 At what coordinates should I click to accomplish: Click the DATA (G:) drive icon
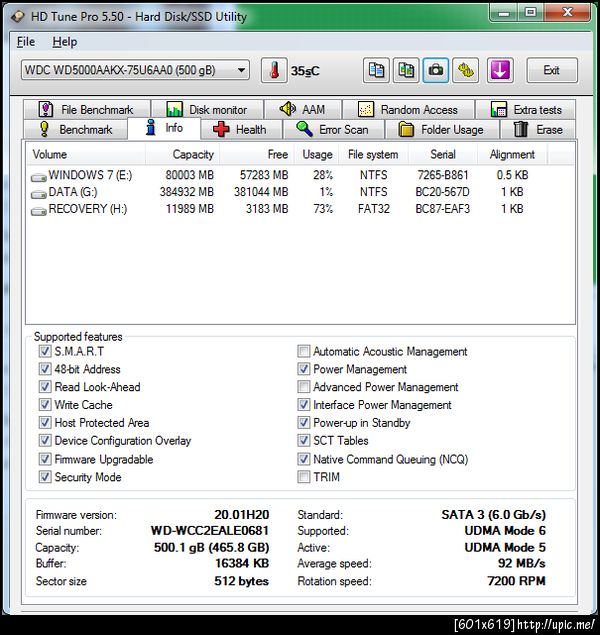tap(38, 194)
